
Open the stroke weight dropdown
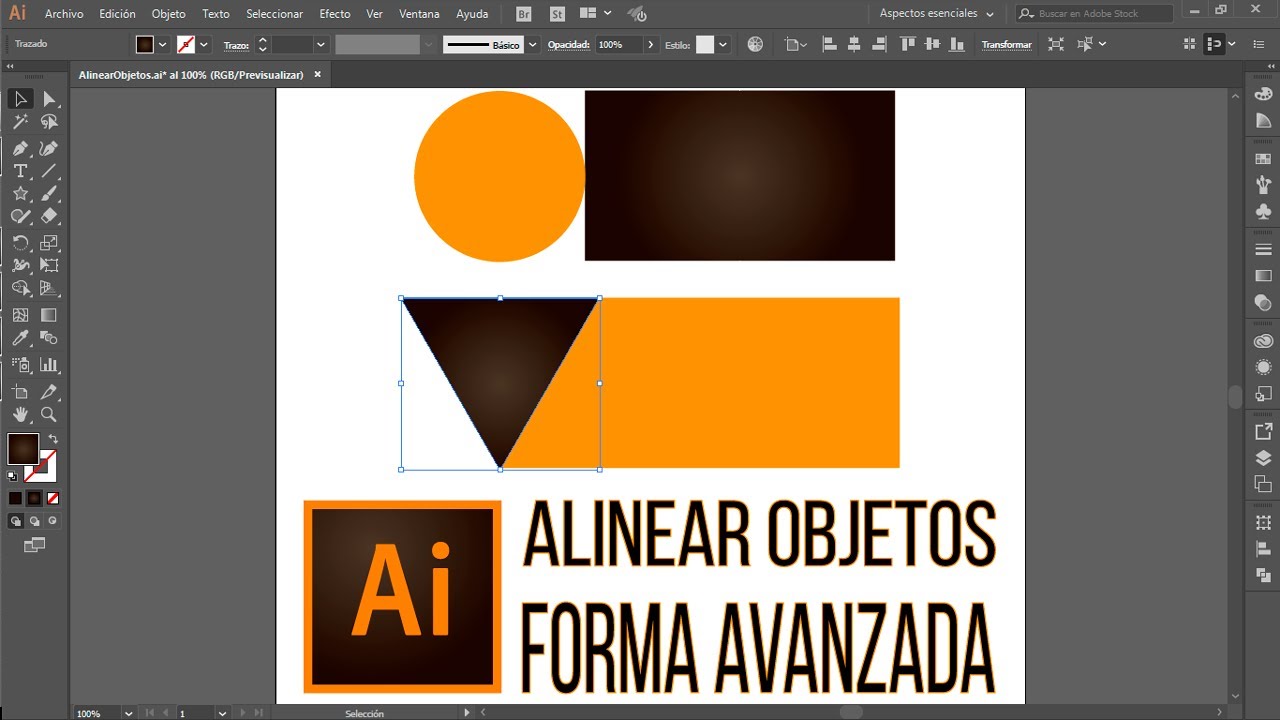click(321, 44)
